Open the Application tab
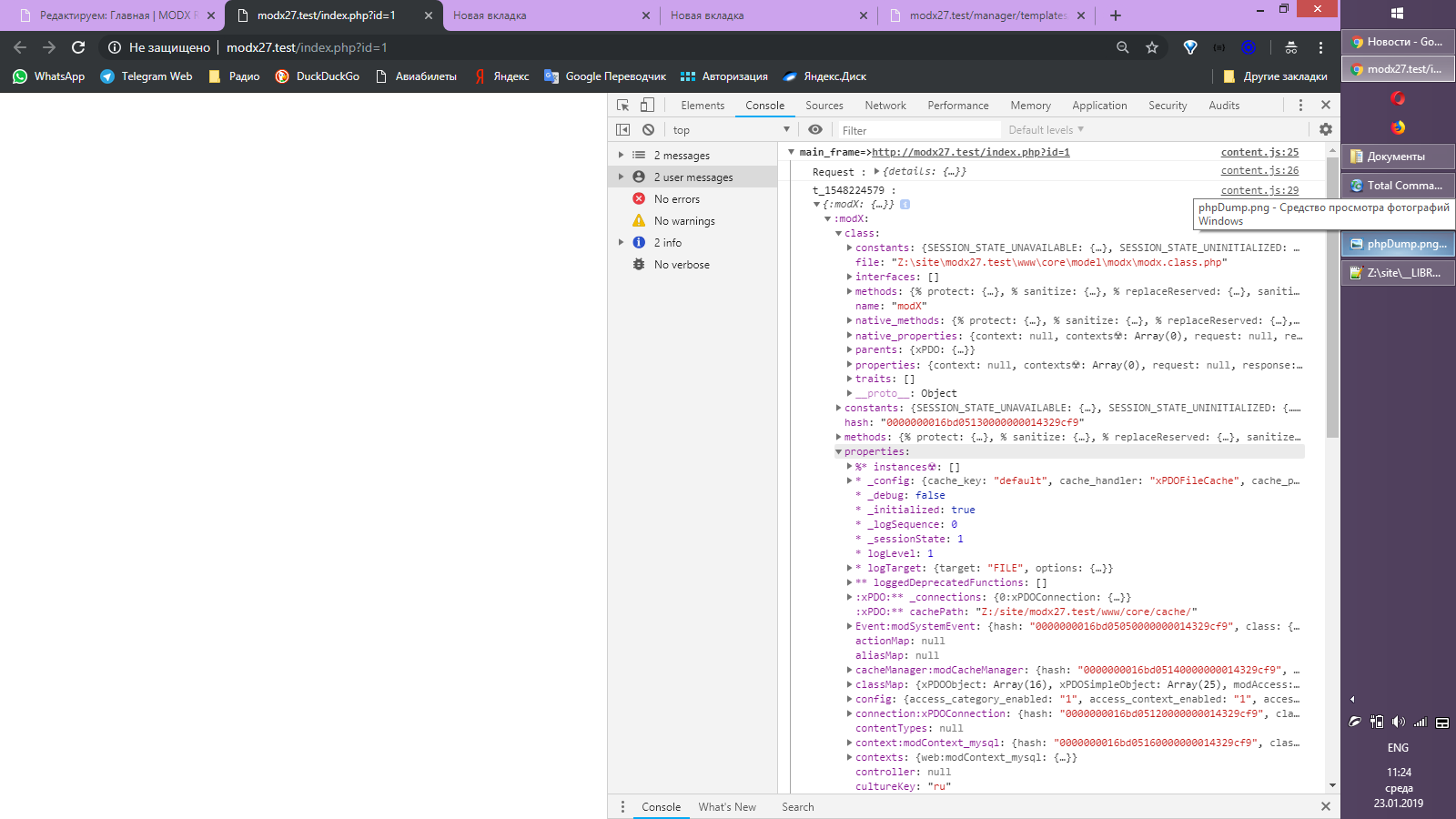This screenshot has height=819, width=1456. [x=1099, y=106]
